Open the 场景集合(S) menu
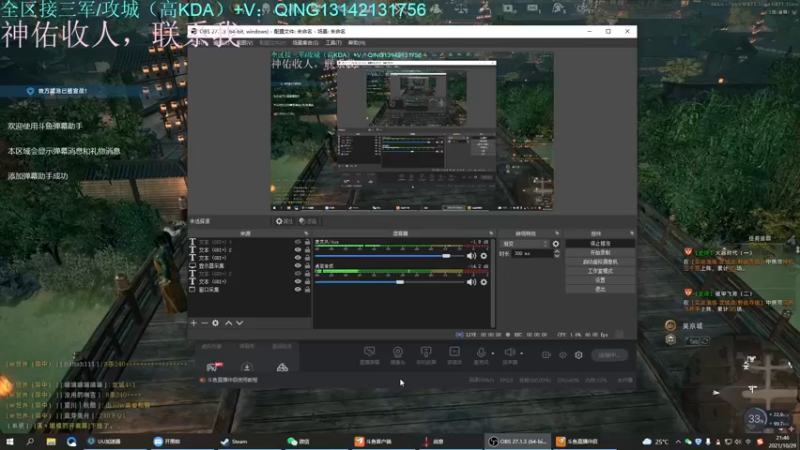800x450 pixels. [x=305, y=43]
